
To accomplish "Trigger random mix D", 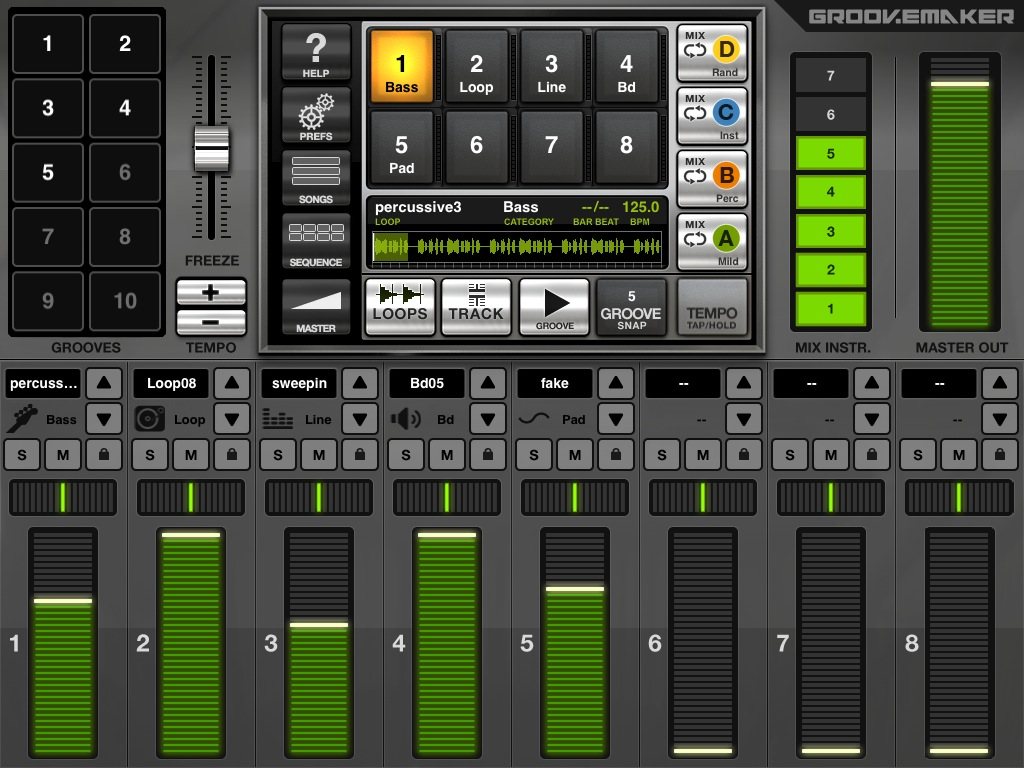I will (712, 53).
